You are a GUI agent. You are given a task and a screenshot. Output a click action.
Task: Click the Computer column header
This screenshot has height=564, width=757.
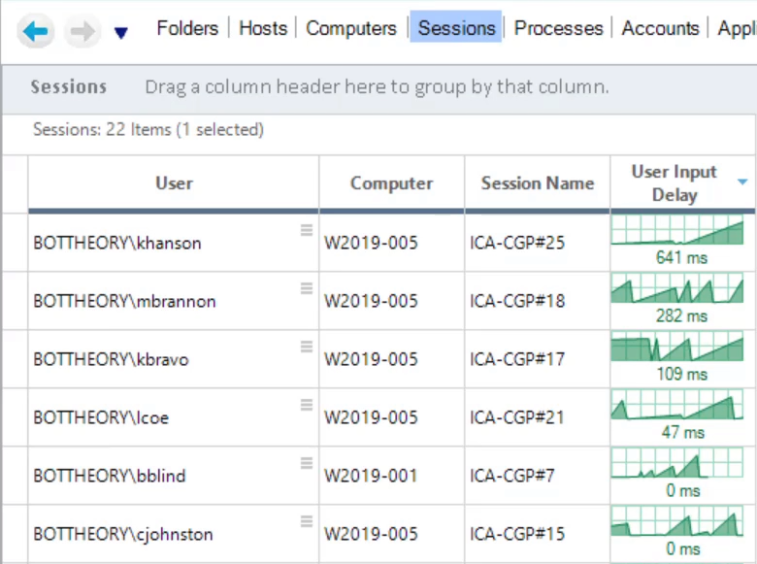pyautogui.click(x=392, y=183)
